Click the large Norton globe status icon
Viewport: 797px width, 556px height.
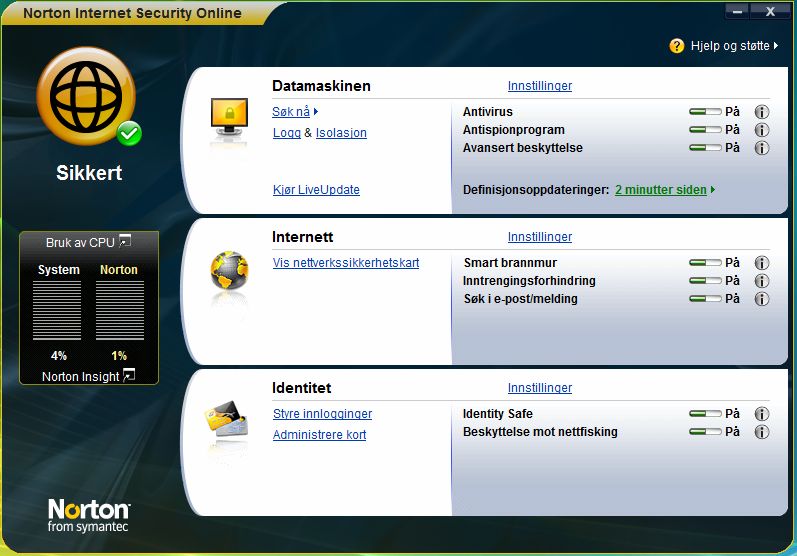86,97
